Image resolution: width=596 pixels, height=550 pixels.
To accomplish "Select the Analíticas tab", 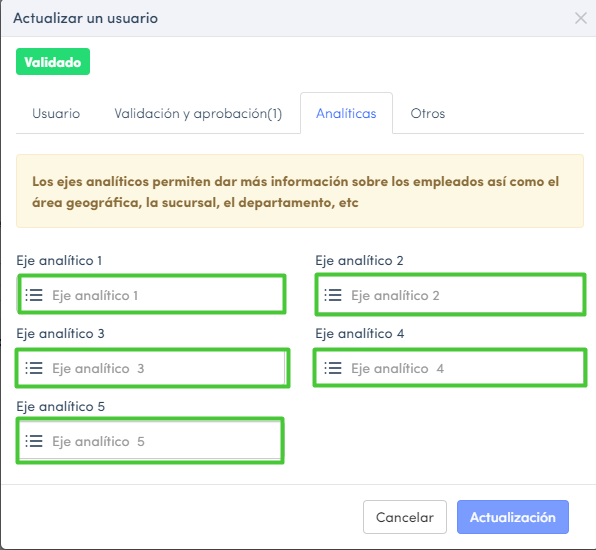I will tap(346, 113).
